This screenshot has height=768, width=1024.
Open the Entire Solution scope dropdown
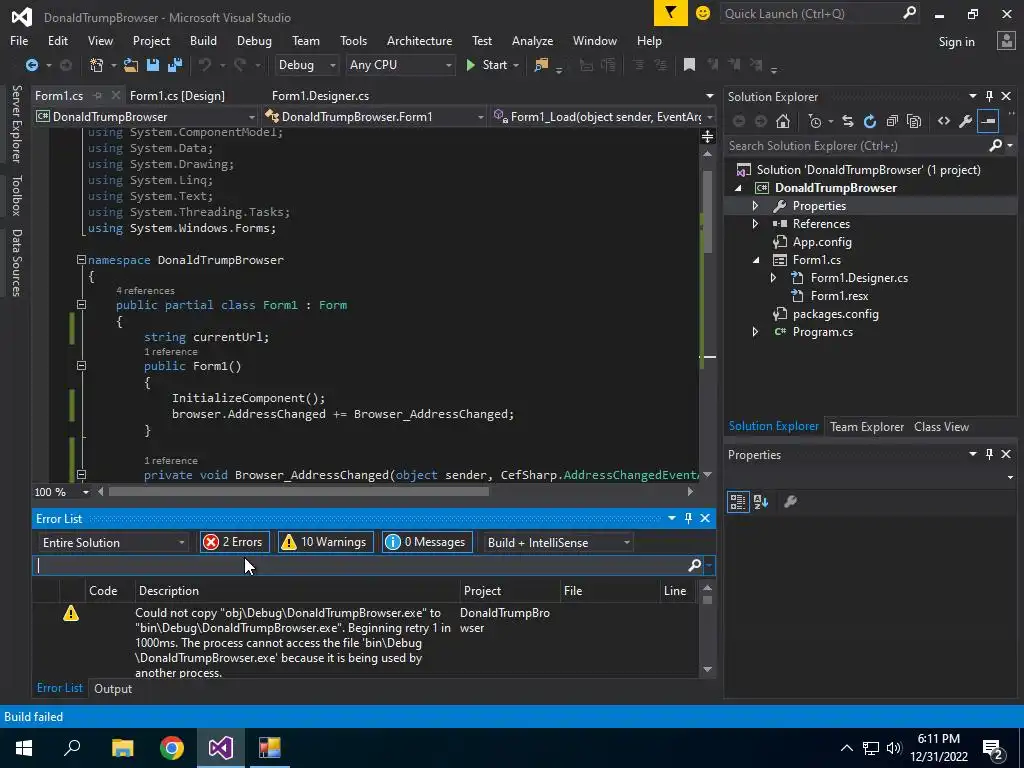(x=113, y=543)
